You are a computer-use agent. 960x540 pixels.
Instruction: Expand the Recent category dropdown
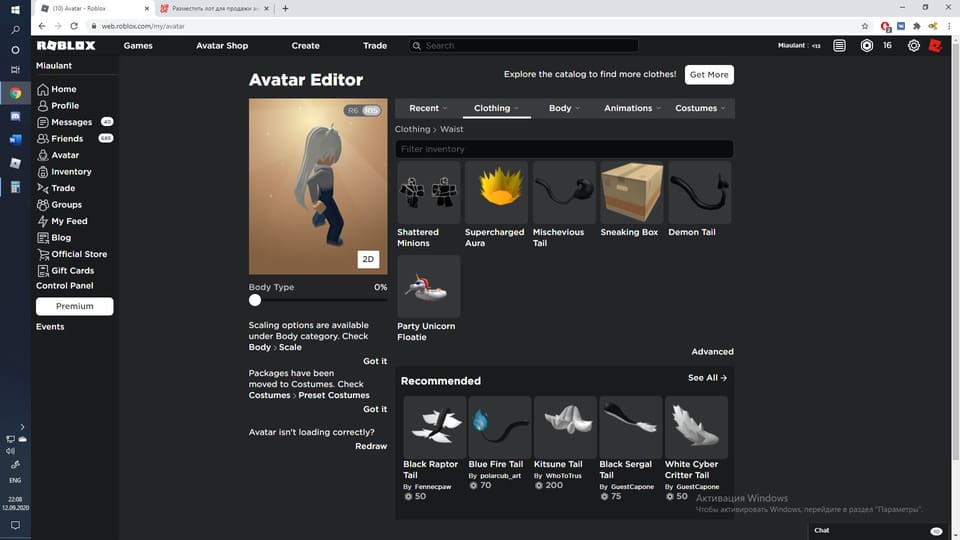(x=428, y=108)
